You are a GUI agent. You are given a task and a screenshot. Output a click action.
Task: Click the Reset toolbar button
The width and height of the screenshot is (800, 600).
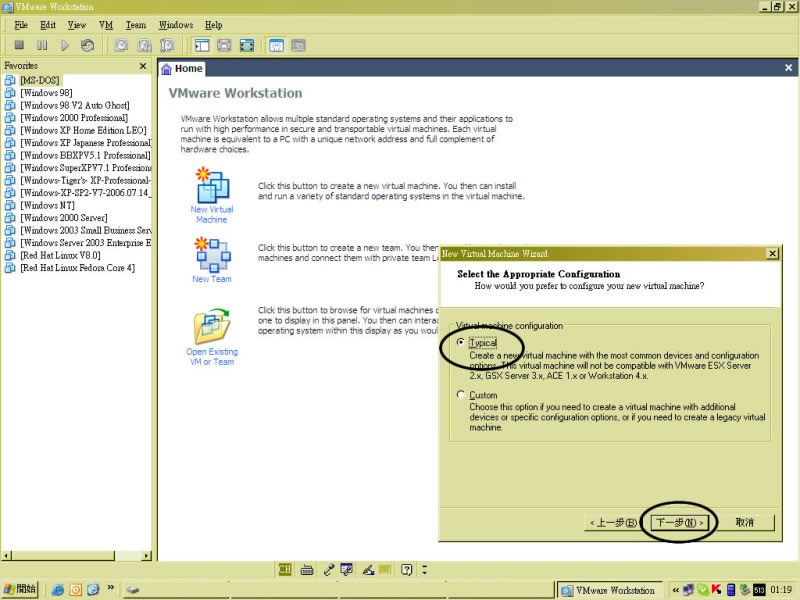[x=87, y=45]
